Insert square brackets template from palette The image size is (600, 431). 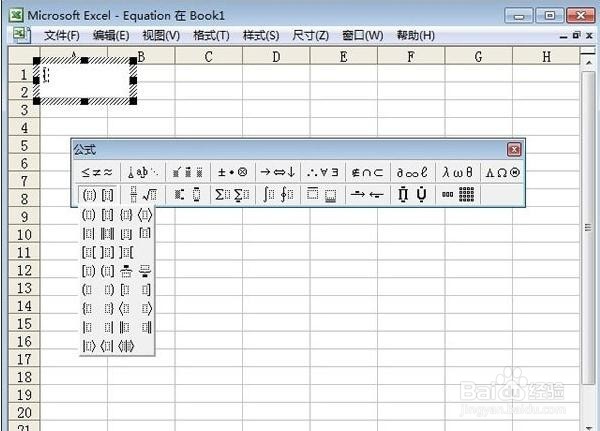tap(108, 215)
